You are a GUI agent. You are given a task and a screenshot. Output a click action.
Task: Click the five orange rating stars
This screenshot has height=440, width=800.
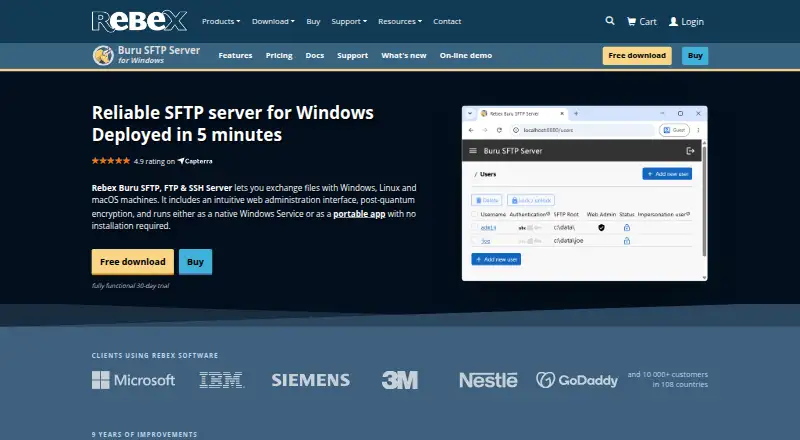111,161
